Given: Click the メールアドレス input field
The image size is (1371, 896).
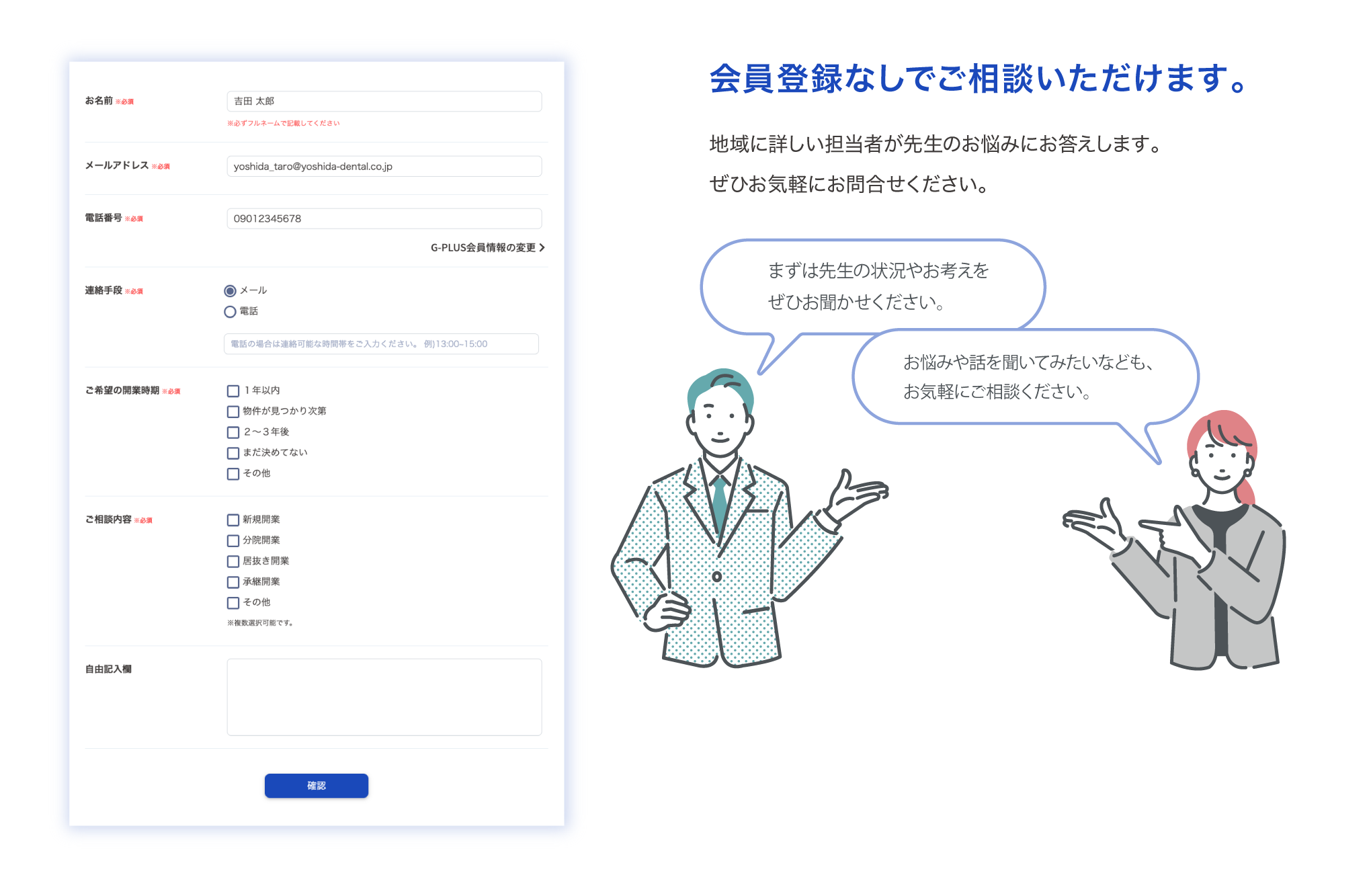Looking at the screenshot, I should [384, 167].
